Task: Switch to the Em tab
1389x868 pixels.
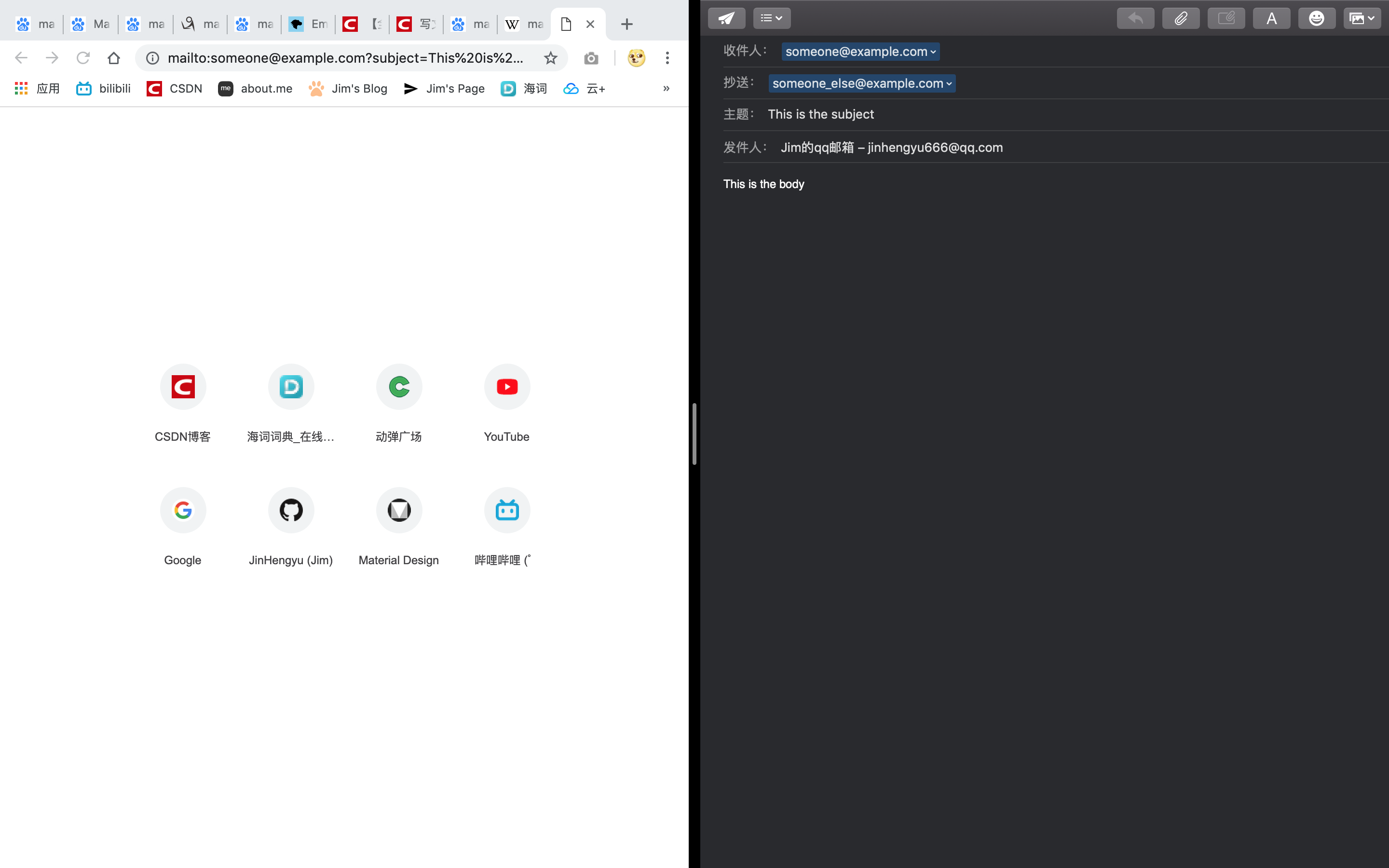Action: click(308, 24)
